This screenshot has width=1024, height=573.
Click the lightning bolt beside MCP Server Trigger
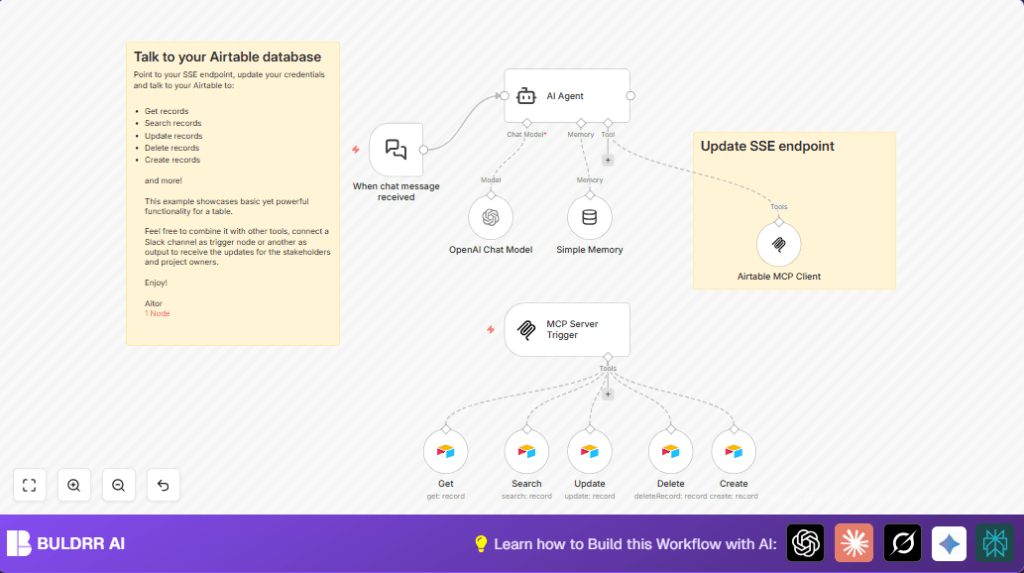coord(490,329)
